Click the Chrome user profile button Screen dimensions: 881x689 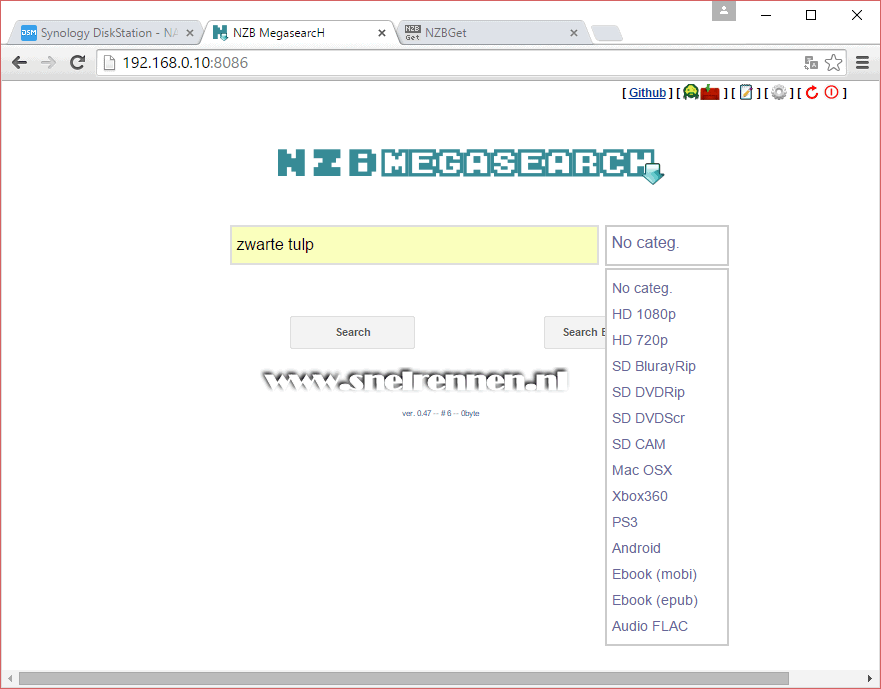click(x=724, y=11)
